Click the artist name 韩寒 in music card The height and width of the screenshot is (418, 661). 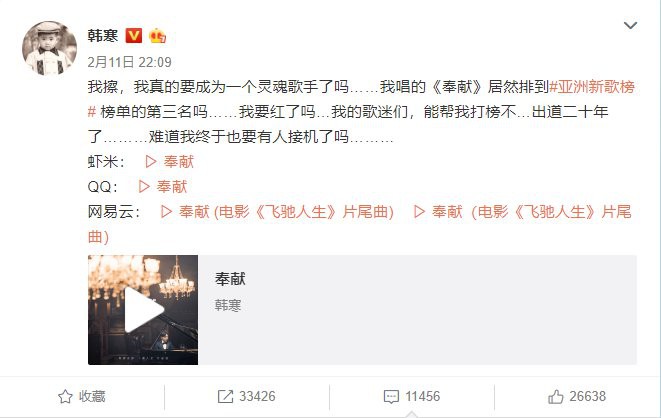pyautogui.click(x=228, y=305)
